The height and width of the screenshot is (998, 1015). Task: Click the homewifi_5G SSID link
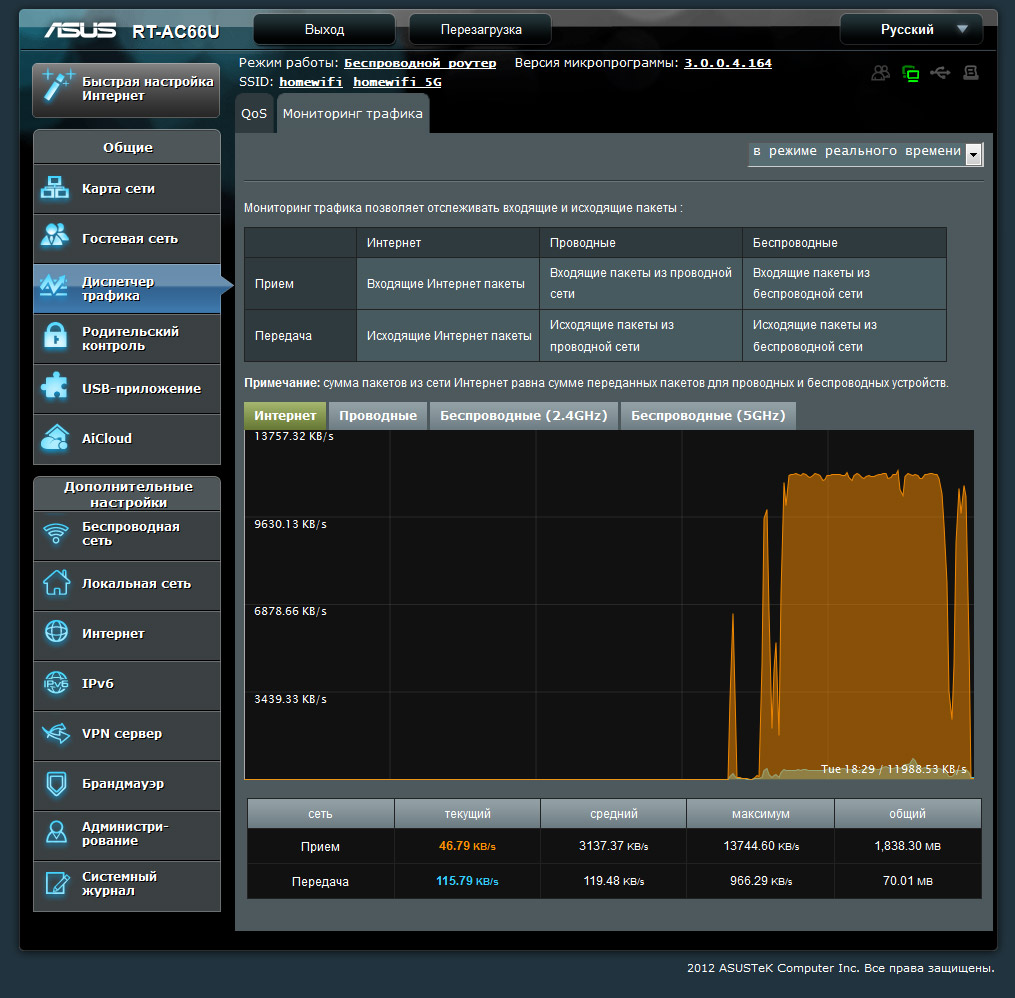pyautogui.click(x=397, y=82)
